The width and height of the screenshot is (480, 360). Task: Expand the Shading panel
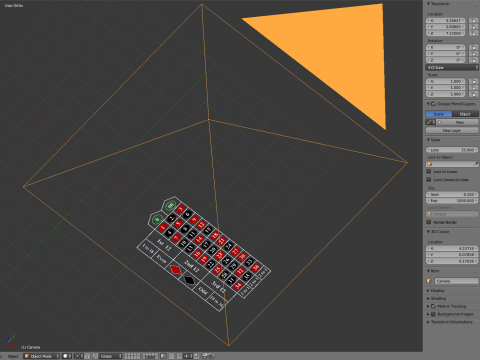point(428,298)
